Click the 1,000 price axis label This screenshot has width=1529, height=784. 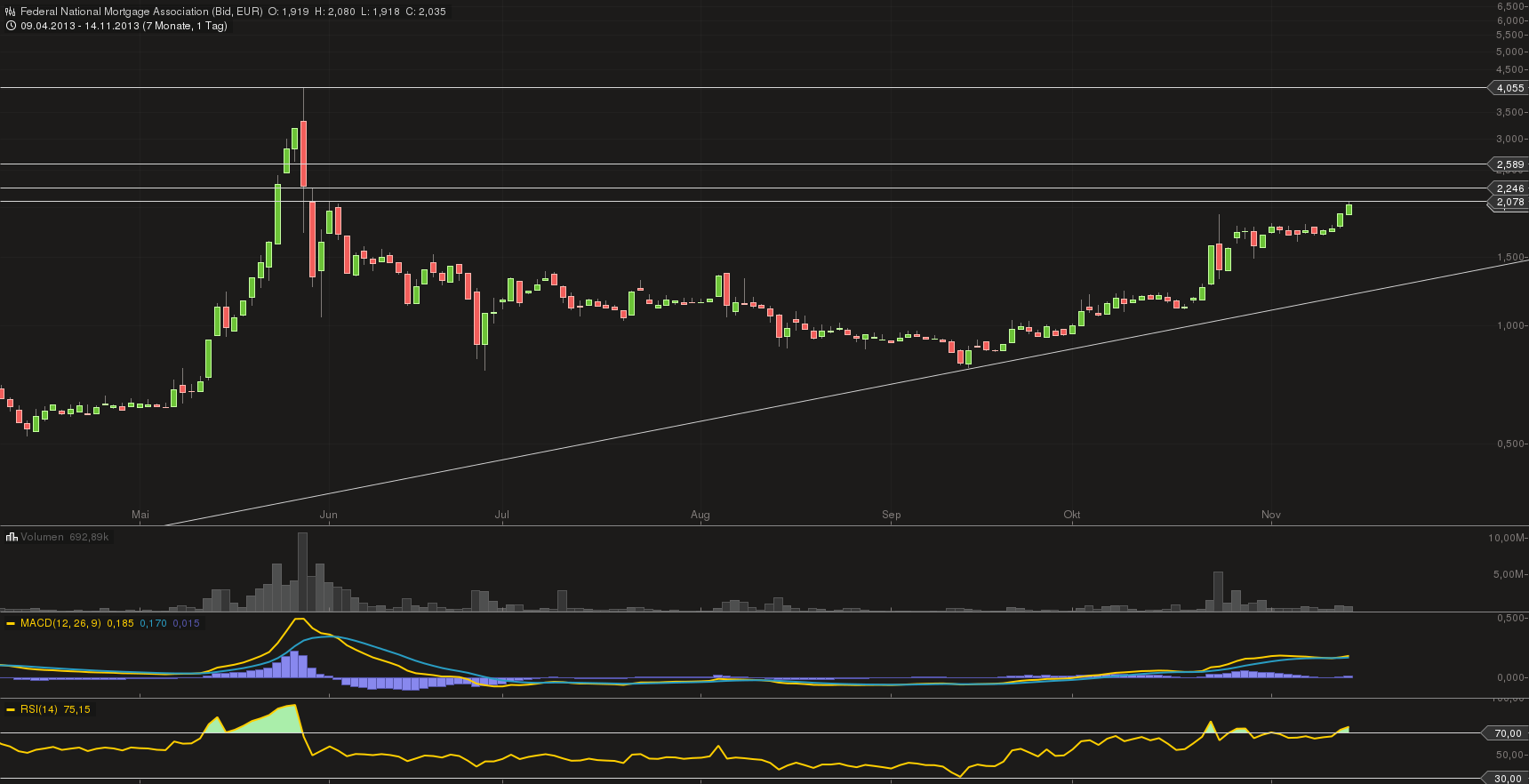[x=1509, y=325]
